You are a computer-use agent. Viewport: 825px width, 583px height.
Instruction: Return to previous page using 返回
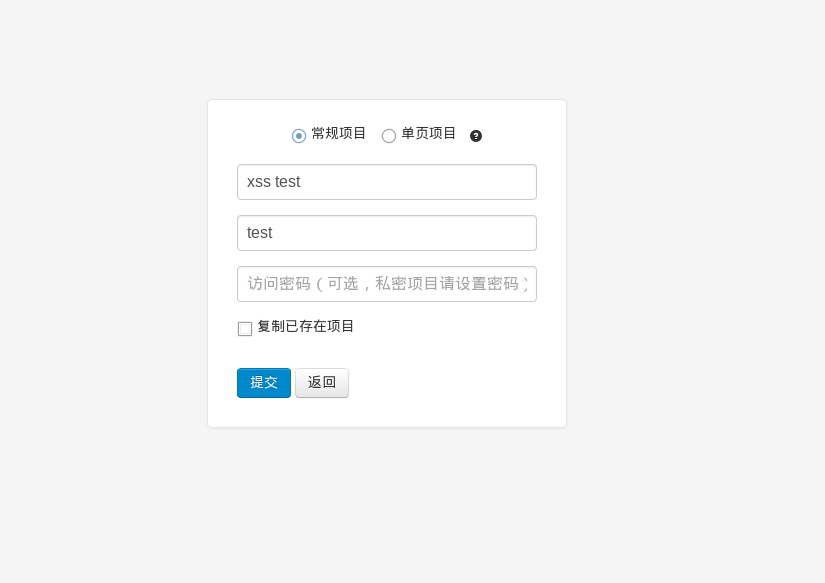(x=321, y=383)
